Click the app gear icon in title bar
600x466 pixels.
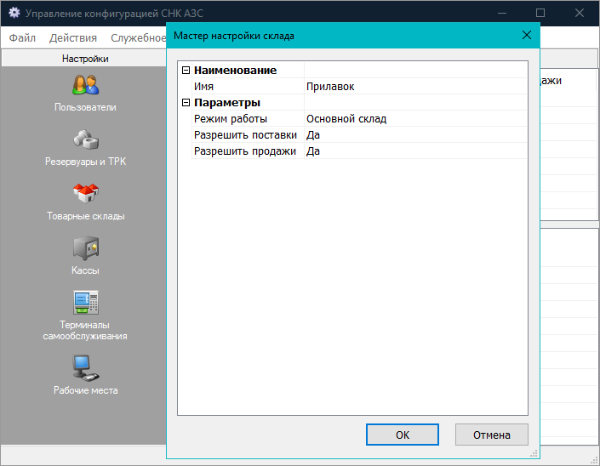point(14,12)
